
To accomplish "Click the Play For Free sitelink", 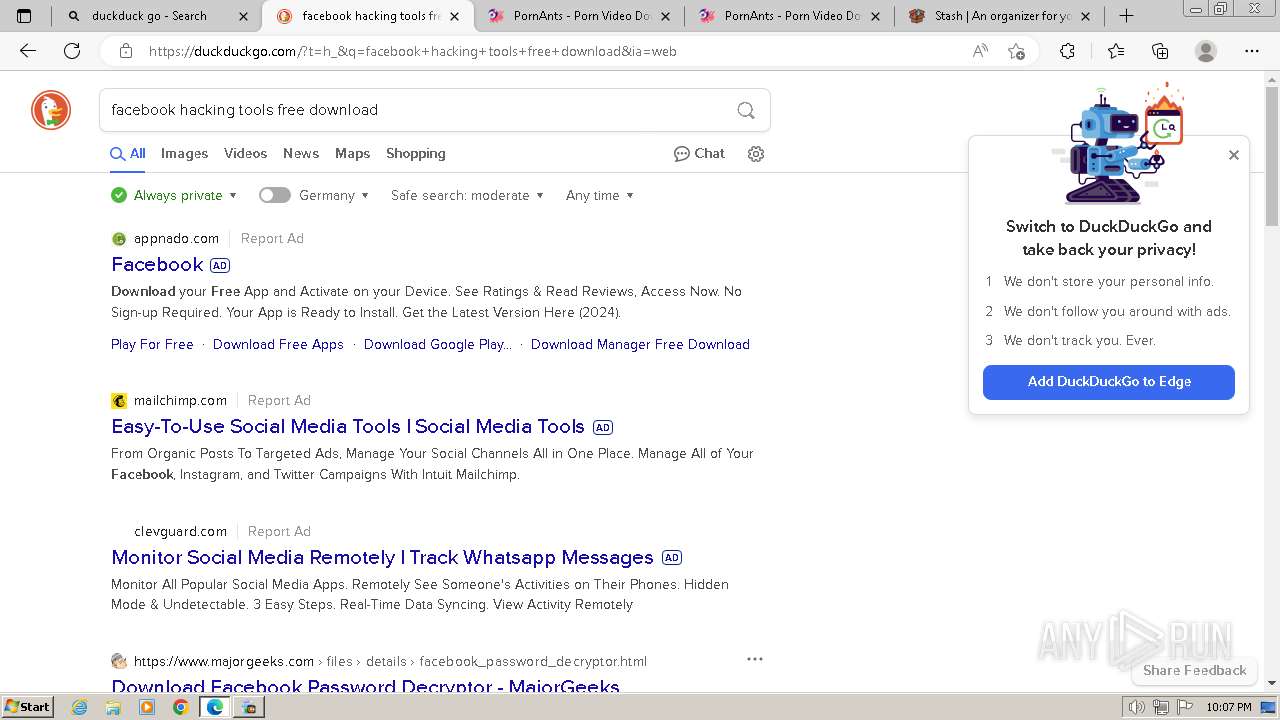I will tap(152, 345).
